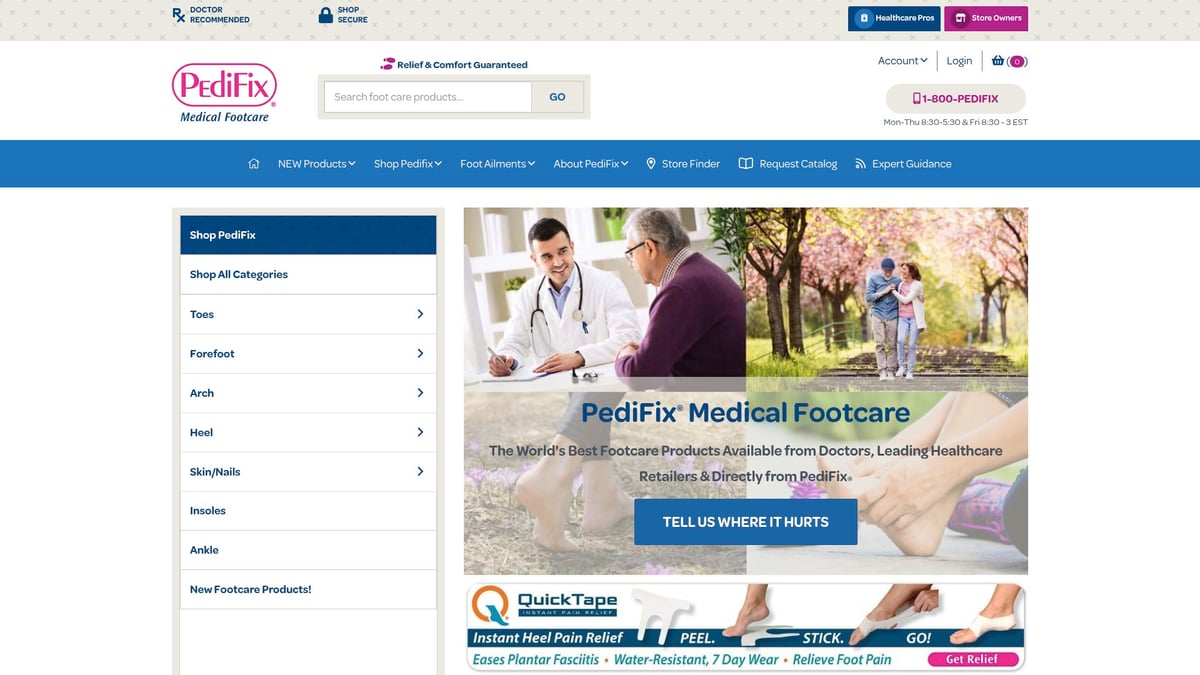This screenshot has width=1200, height=675.
Task: Click the GO search button
Action: [x=557, y=97]
